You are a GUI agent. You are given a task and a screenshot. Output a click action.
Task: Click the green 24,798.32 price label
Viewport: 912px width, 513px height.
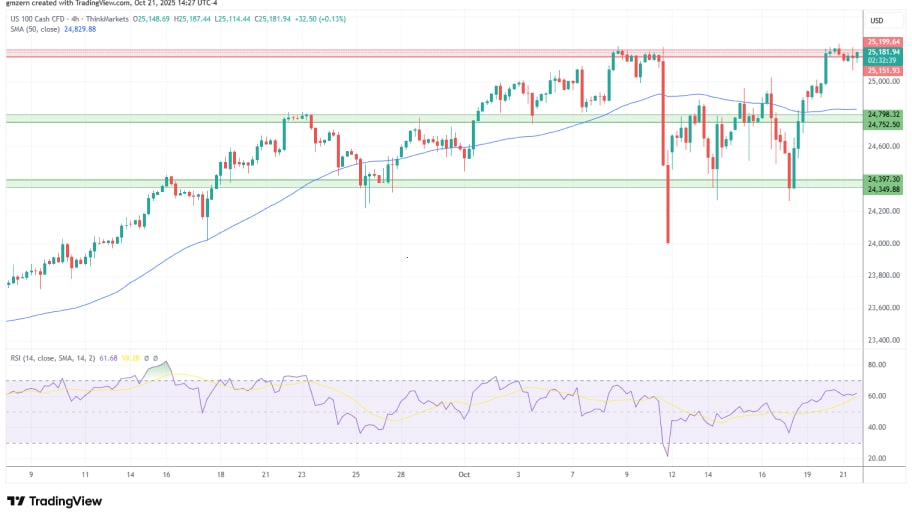(x=883, y=115)
